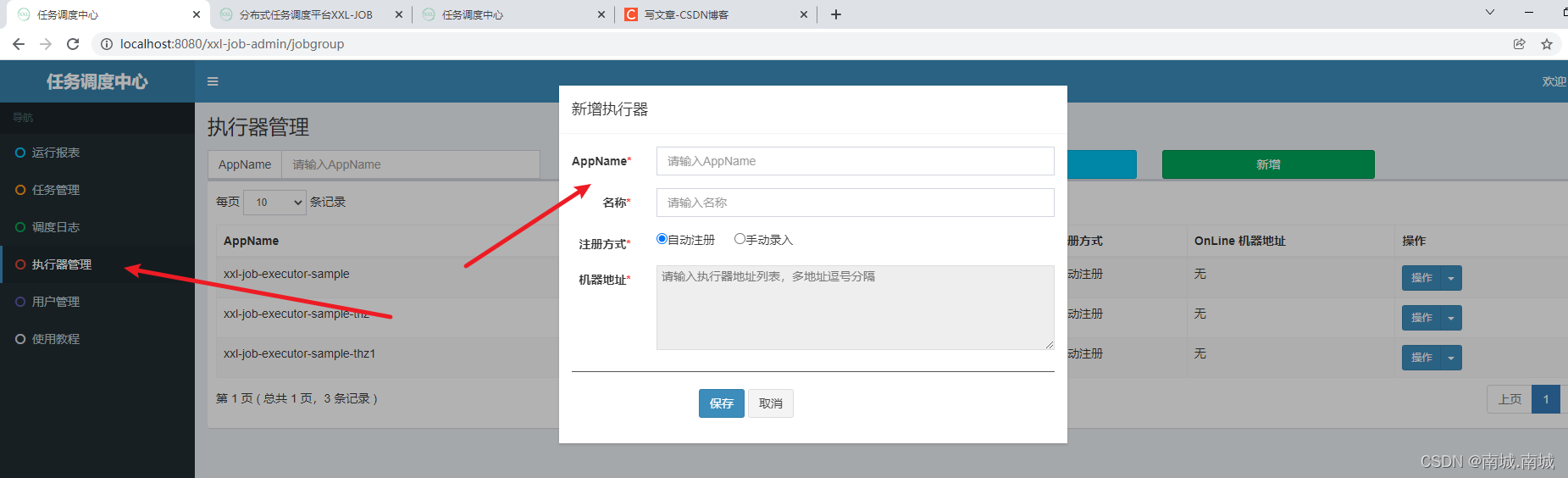Screen dimensions: 1568x478
Task: Open the tab search chevron
Action: tap(1490, 13)
